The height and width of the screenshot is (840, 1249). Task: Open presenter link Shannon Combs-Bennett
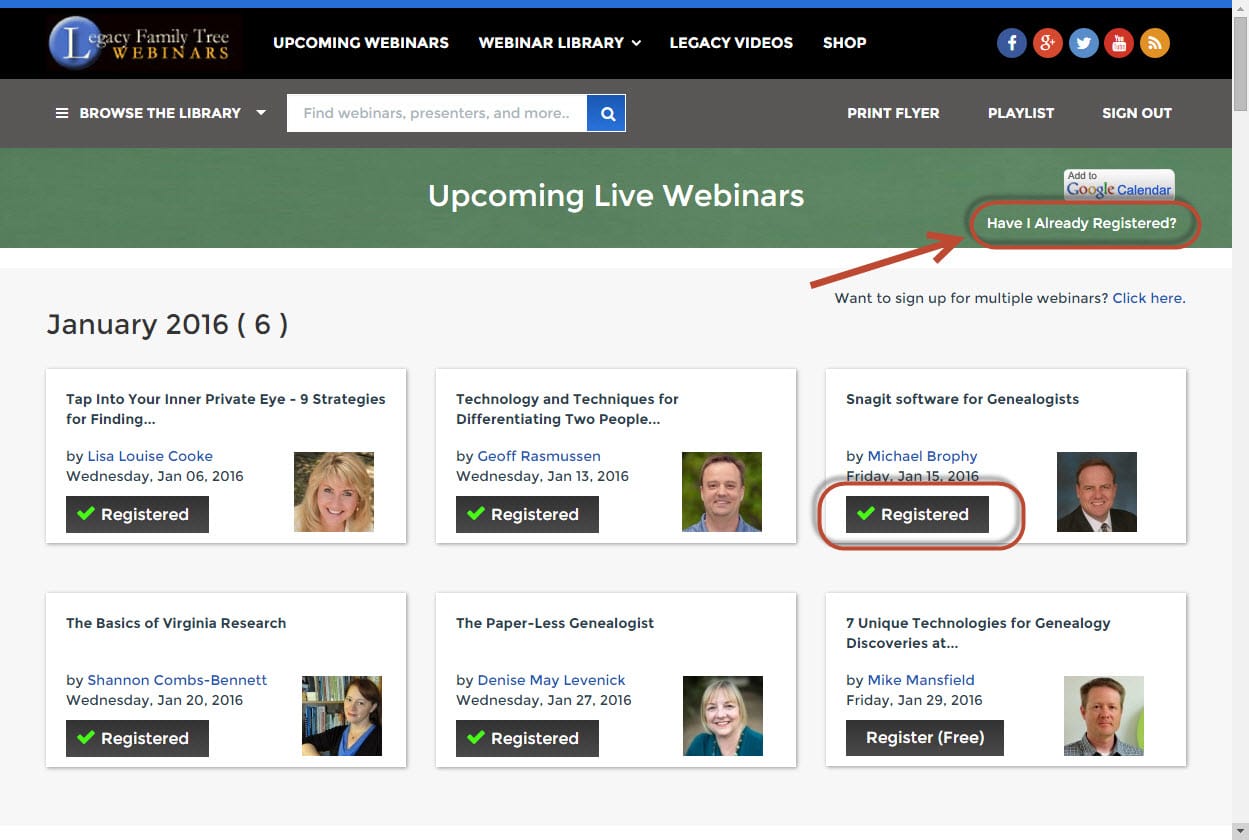(177, 680)
